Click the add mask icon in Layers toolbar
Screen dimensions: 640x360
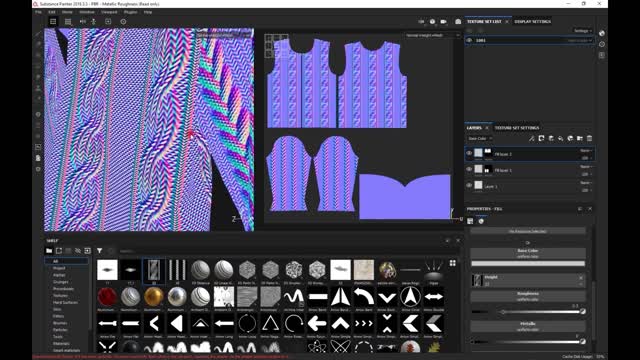541,139
